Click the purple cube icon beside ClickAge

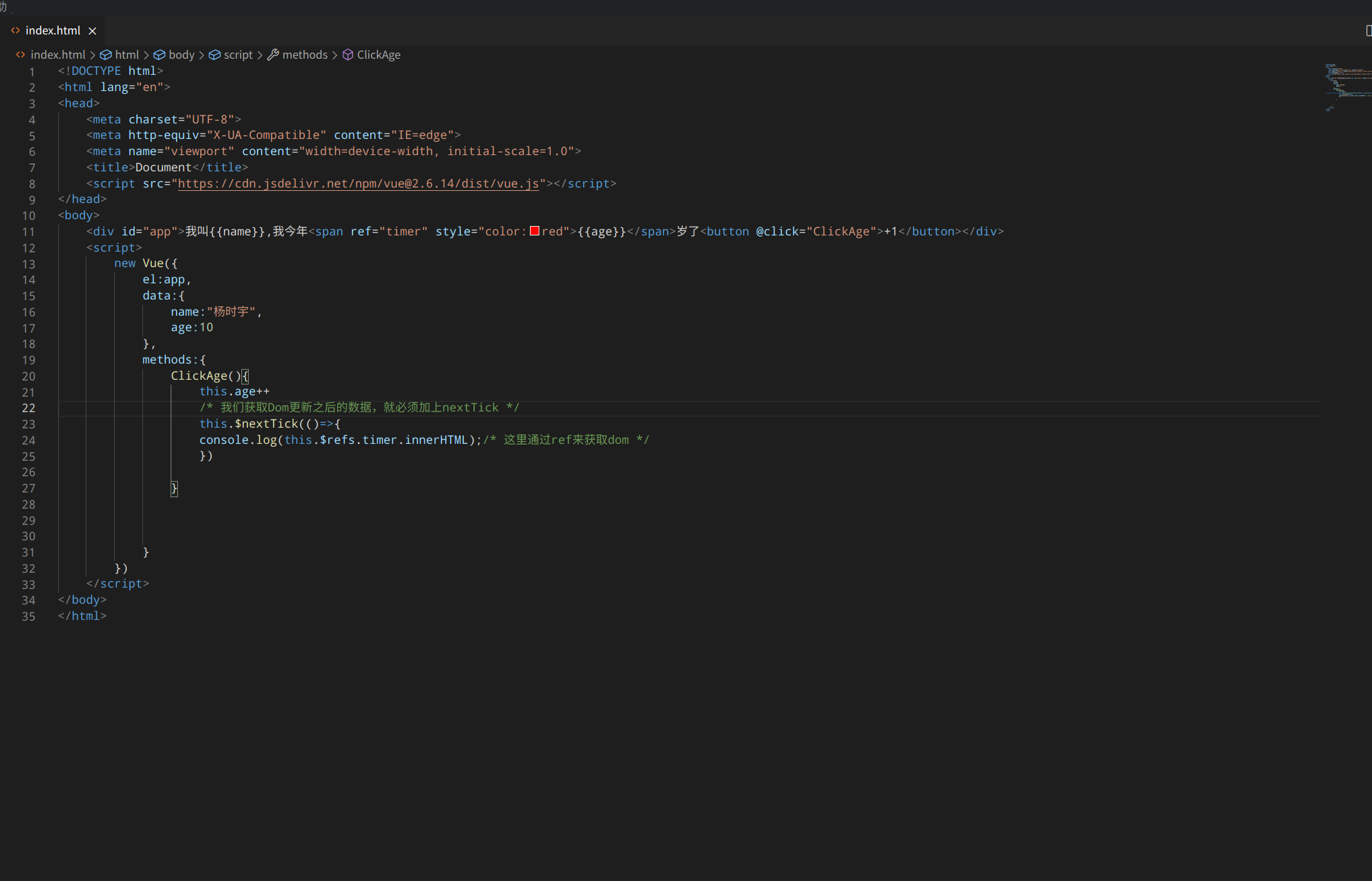pyautogui.click(x=348, y=55)
